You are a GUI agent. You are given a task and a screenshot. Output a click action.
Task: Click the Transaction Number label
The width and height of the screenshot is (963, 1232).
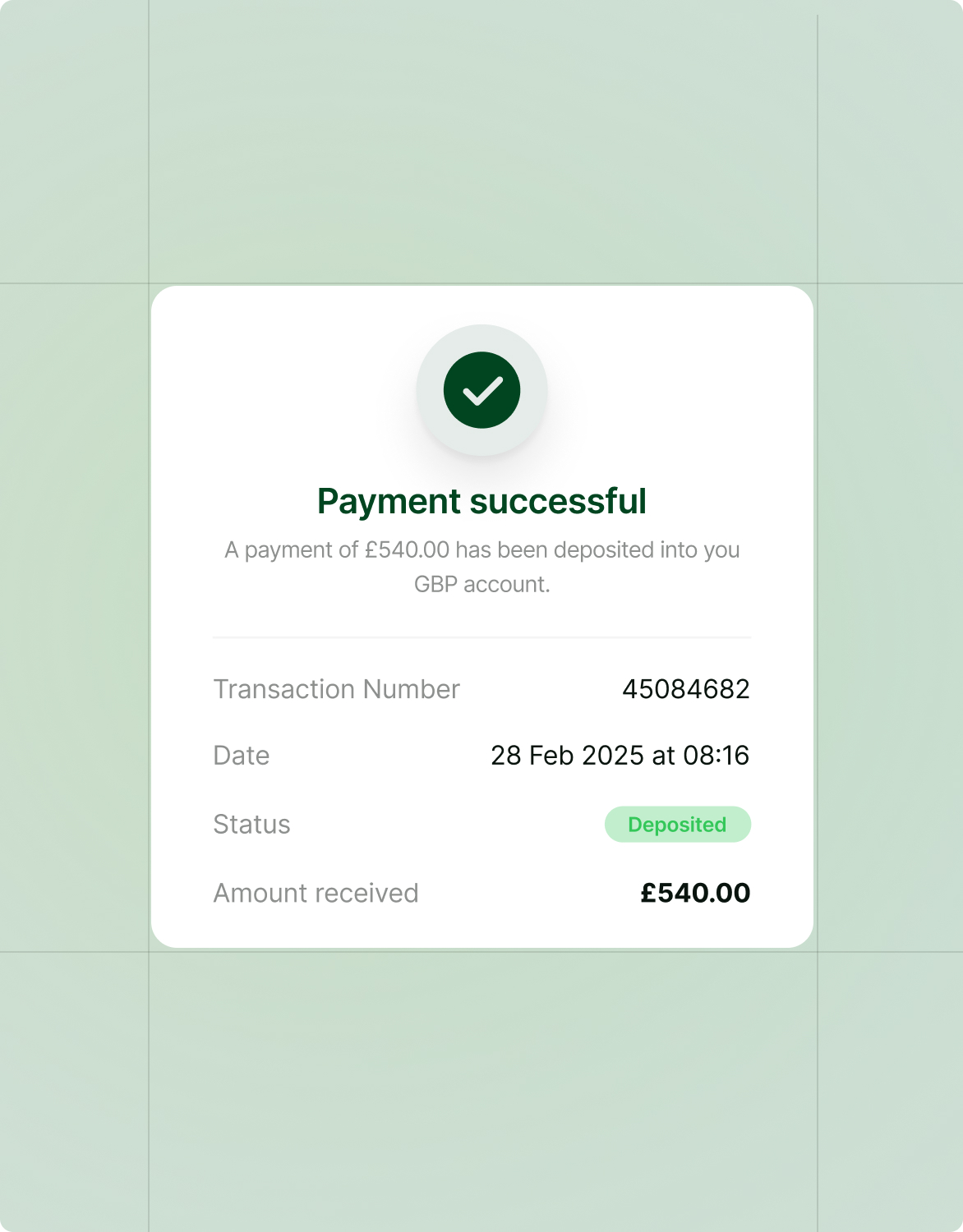point(336,689)
